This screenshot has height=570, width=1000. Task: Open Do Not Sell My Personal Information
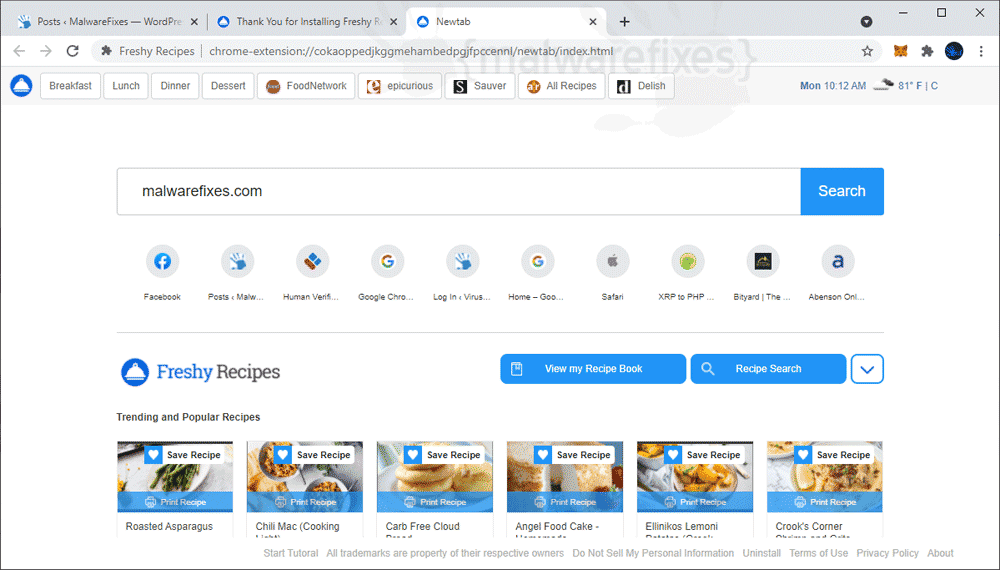(x=653, y=553)
